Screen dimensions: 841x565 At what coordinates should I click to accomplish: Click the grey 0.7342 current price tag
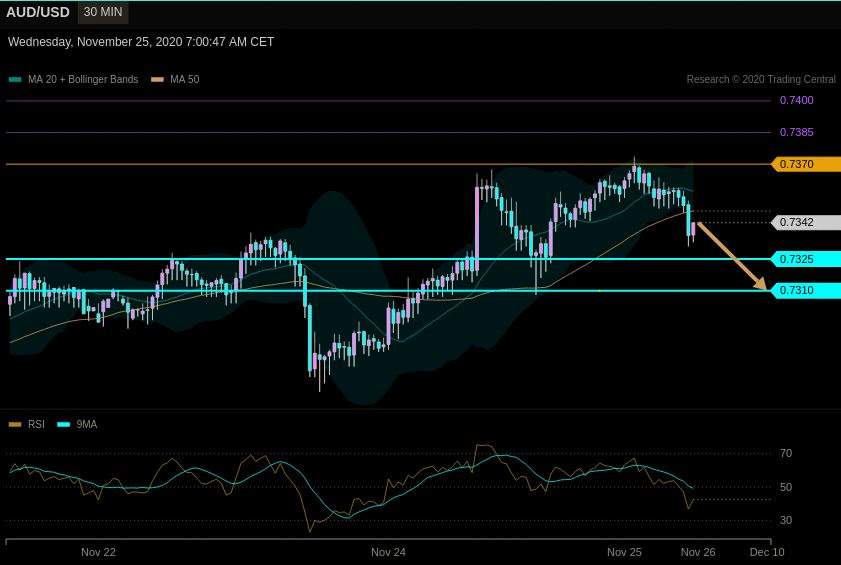pos(806,222)
